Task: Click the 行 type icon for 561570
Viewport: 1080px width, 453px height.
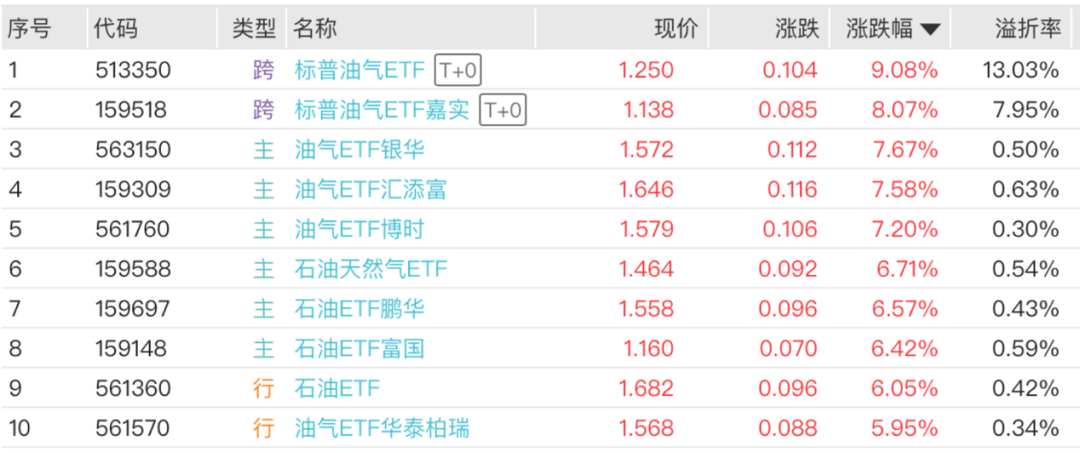Action: pyautogui.click(x=263, y=428)
